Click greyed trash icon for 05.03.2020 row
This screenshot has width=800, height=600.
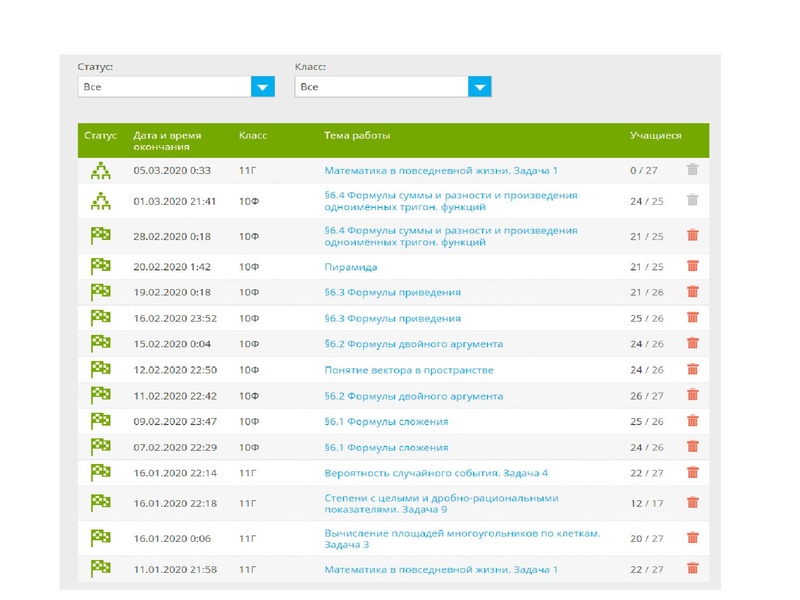click(692, 171)
